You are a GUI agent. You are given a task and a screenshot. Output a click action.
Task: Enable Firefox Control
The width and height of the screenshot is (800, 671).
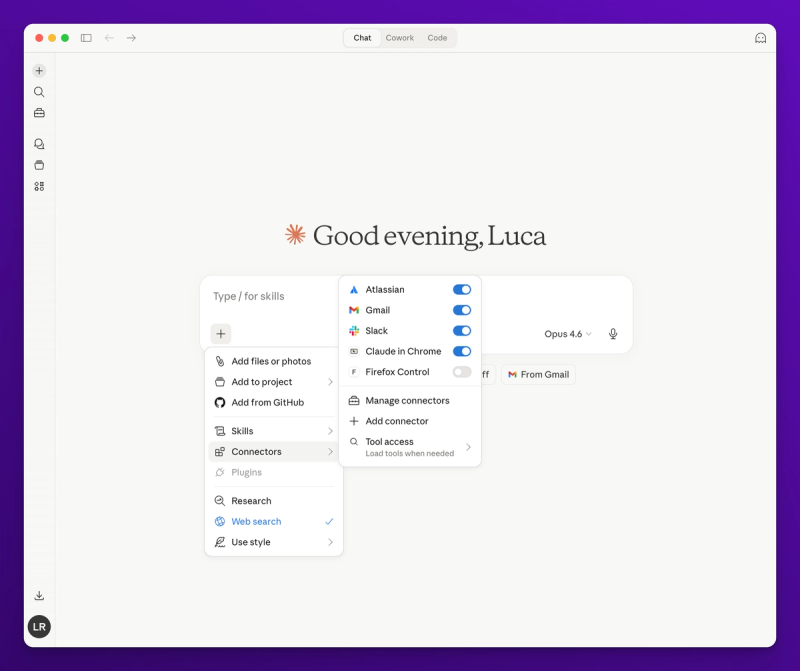tap(461, 371)
